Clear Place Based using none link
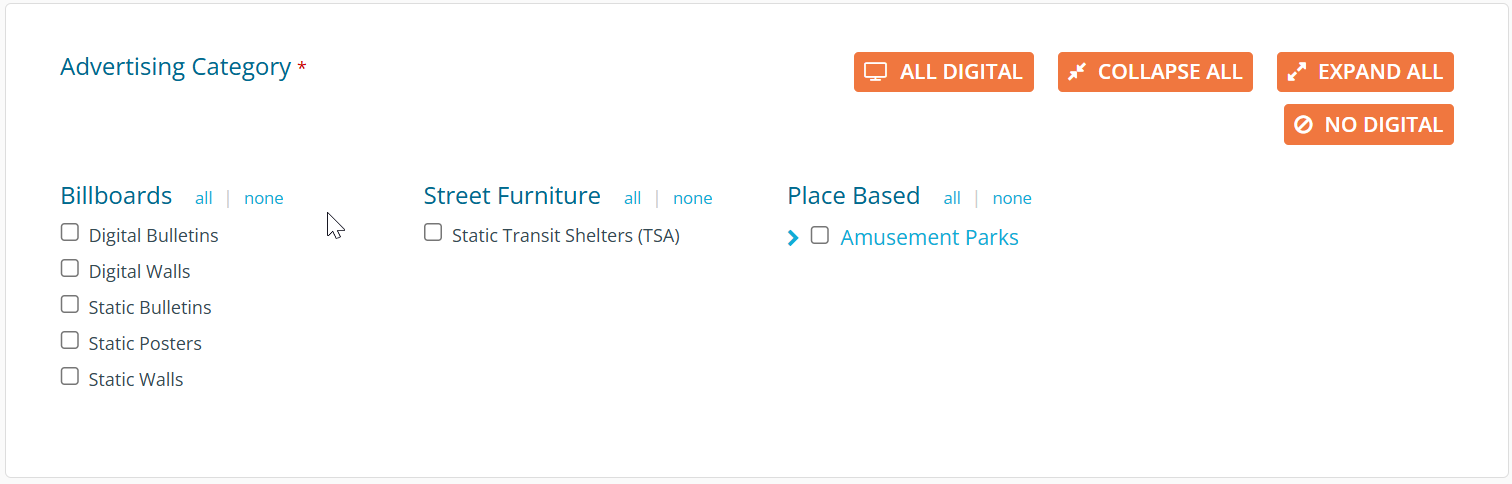Viewport: 1512px width, 484px height. 1012,198
